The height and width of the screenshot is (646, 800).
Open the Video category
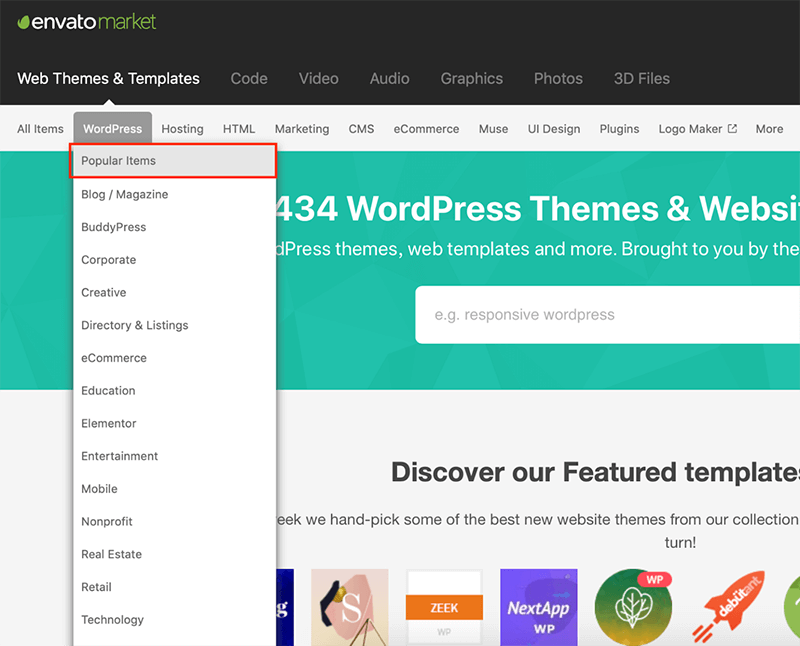[318, 79]
